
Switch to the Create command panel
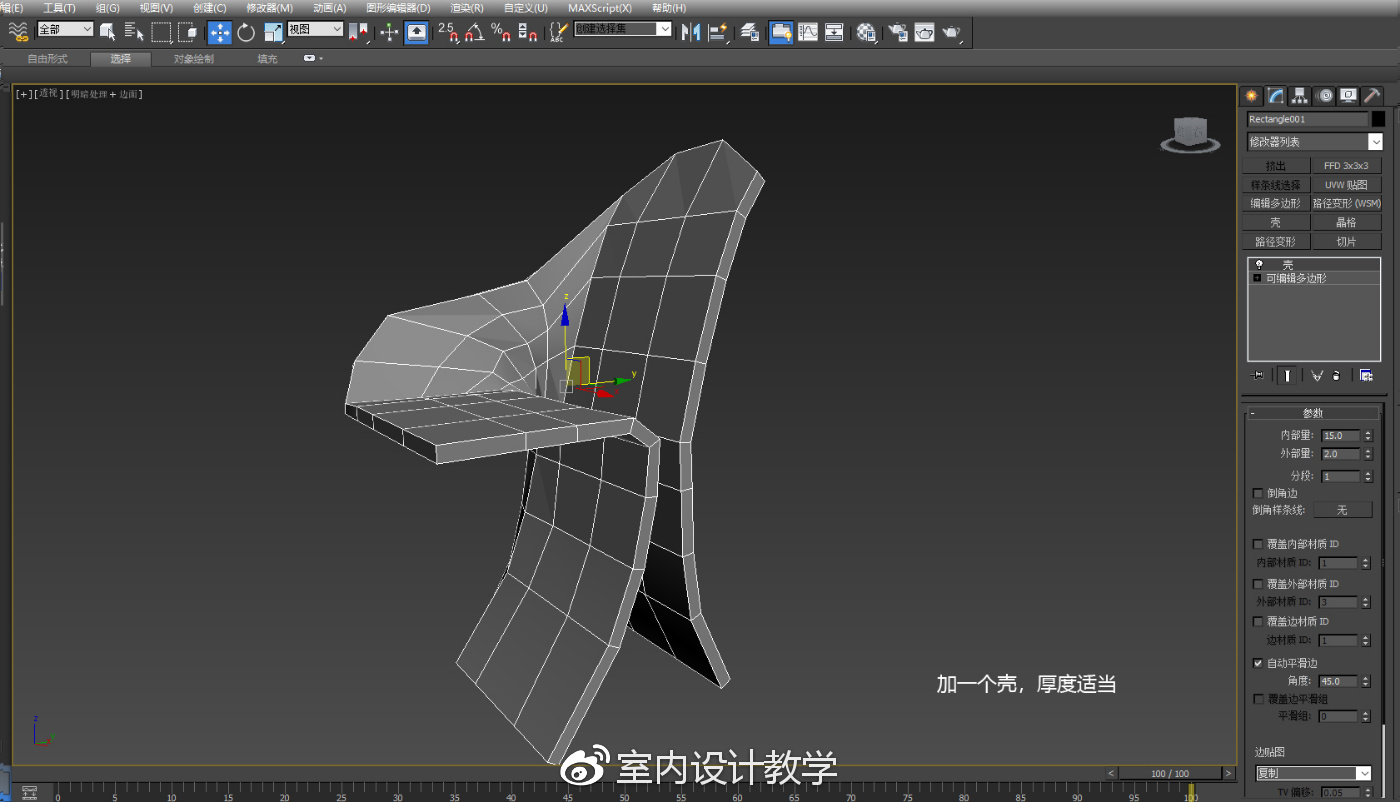tap(1251, 96)
